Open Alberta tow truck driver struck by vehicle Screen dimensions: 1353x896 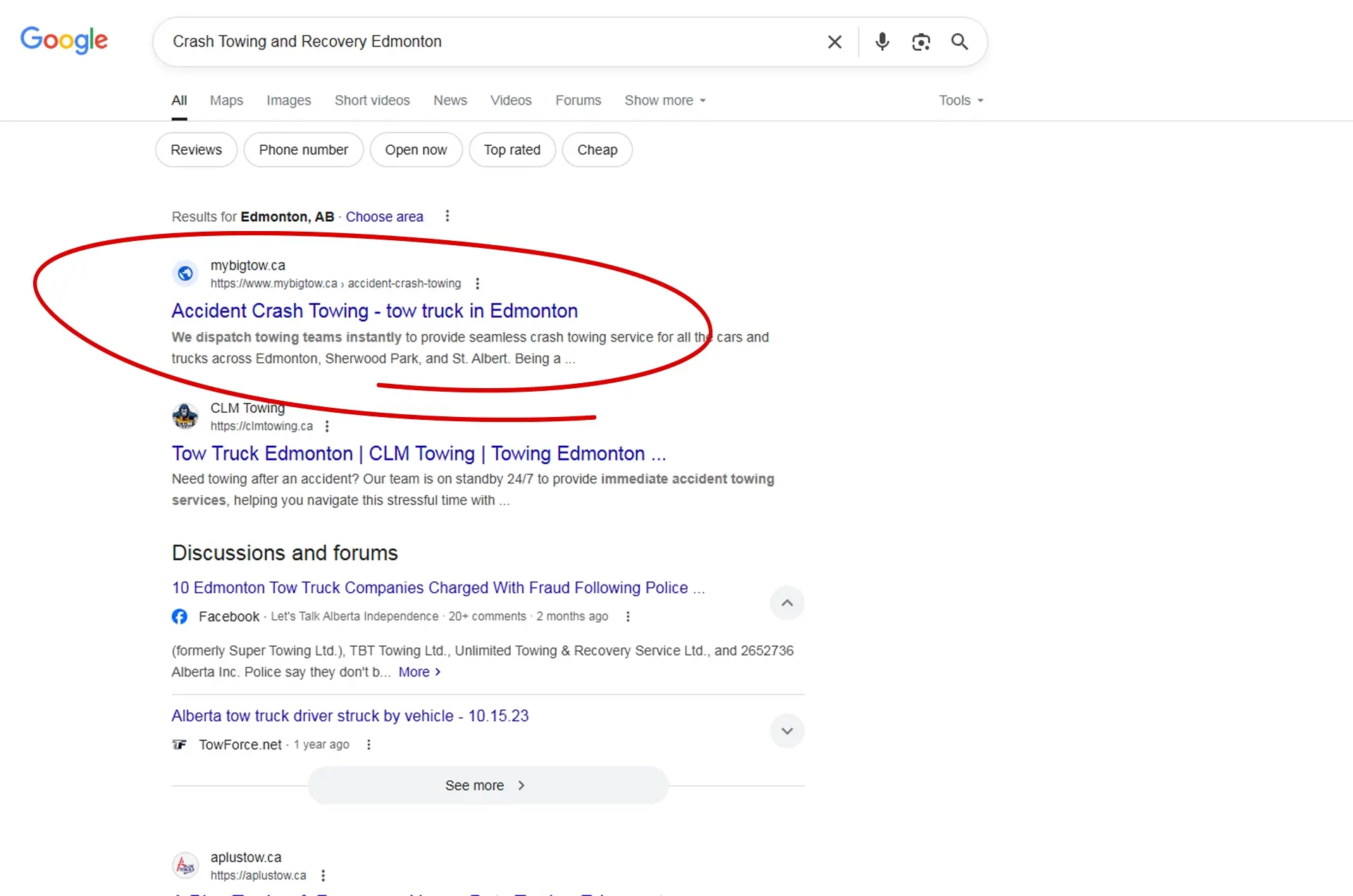(350, 716)
